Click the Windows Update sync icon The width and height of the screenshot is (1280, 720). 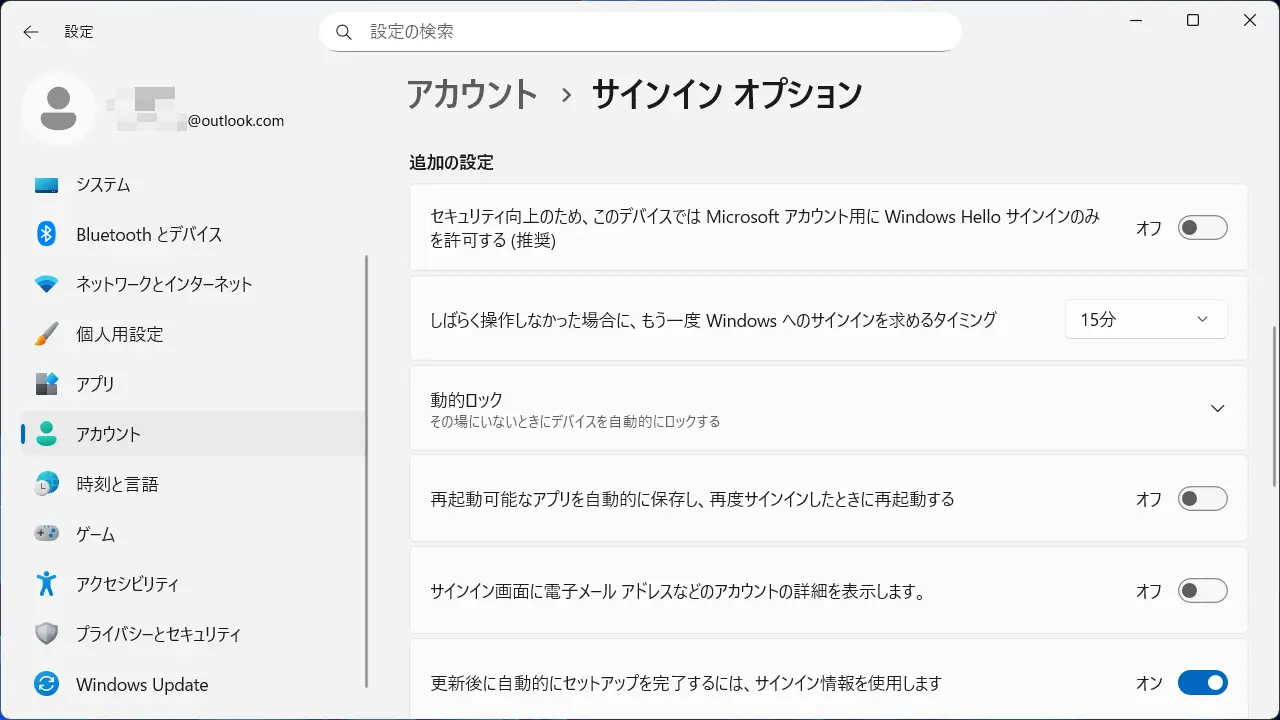click(46, 685)
